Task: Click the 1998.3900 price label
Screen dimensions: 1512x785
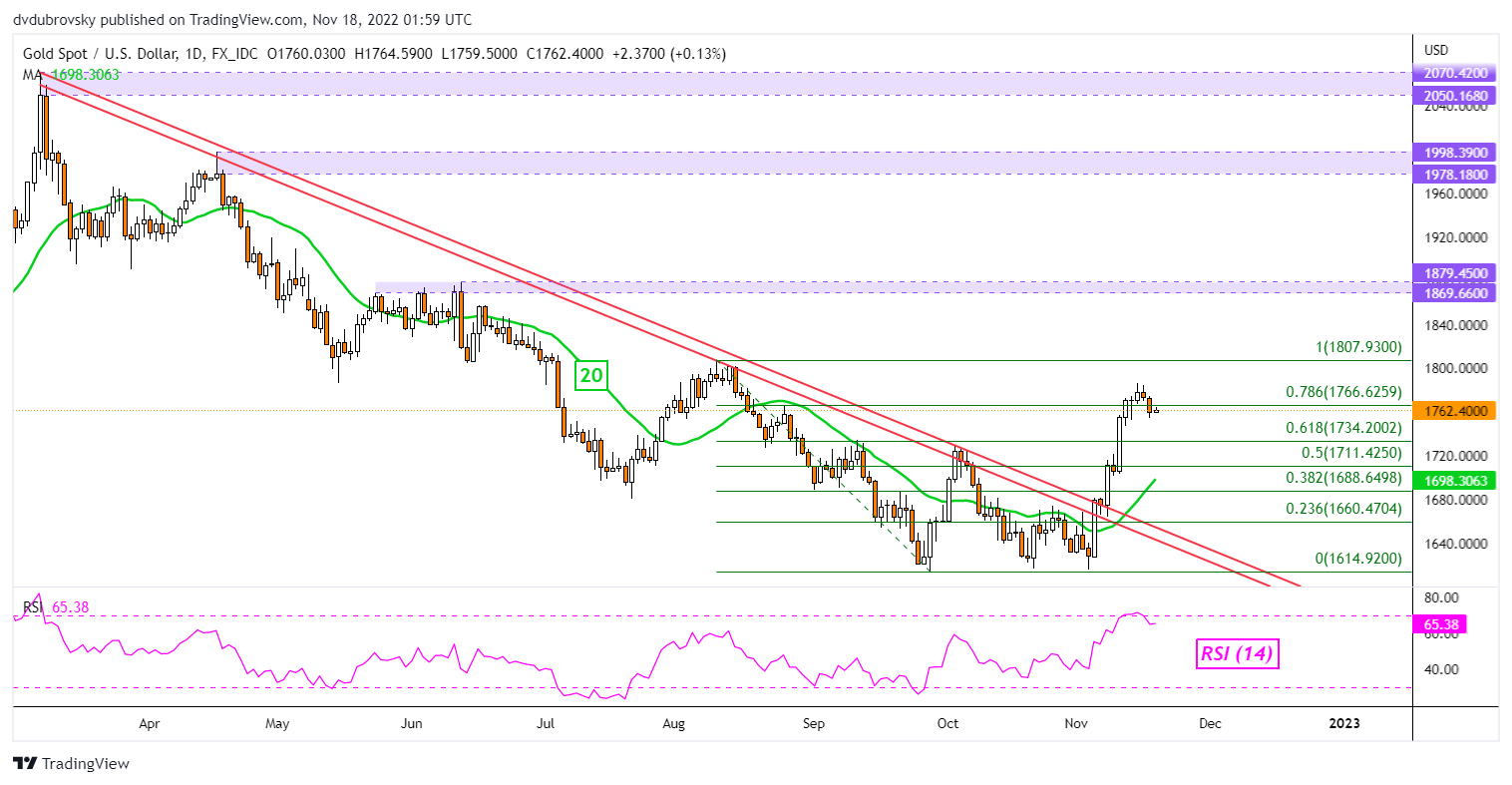Action: (1455, 153)
